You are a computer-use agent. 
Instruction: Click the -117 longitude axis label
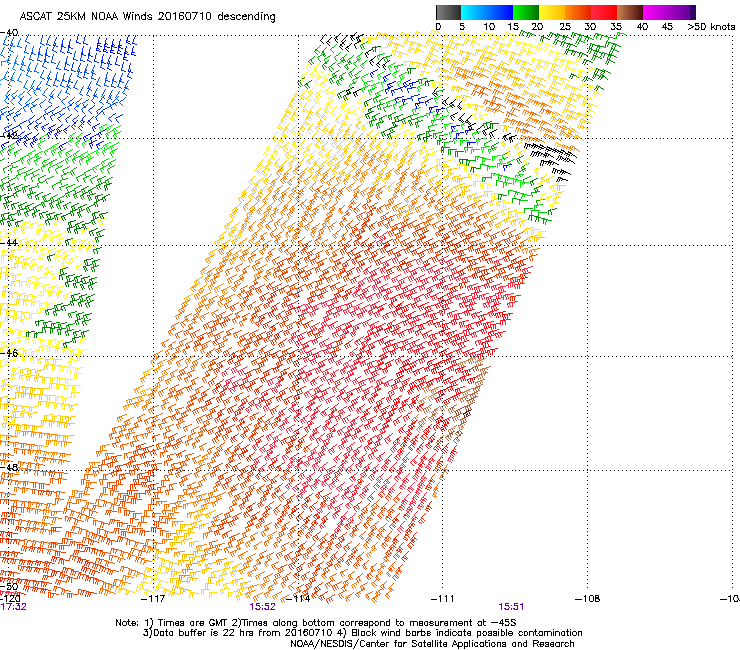point(153,599)
